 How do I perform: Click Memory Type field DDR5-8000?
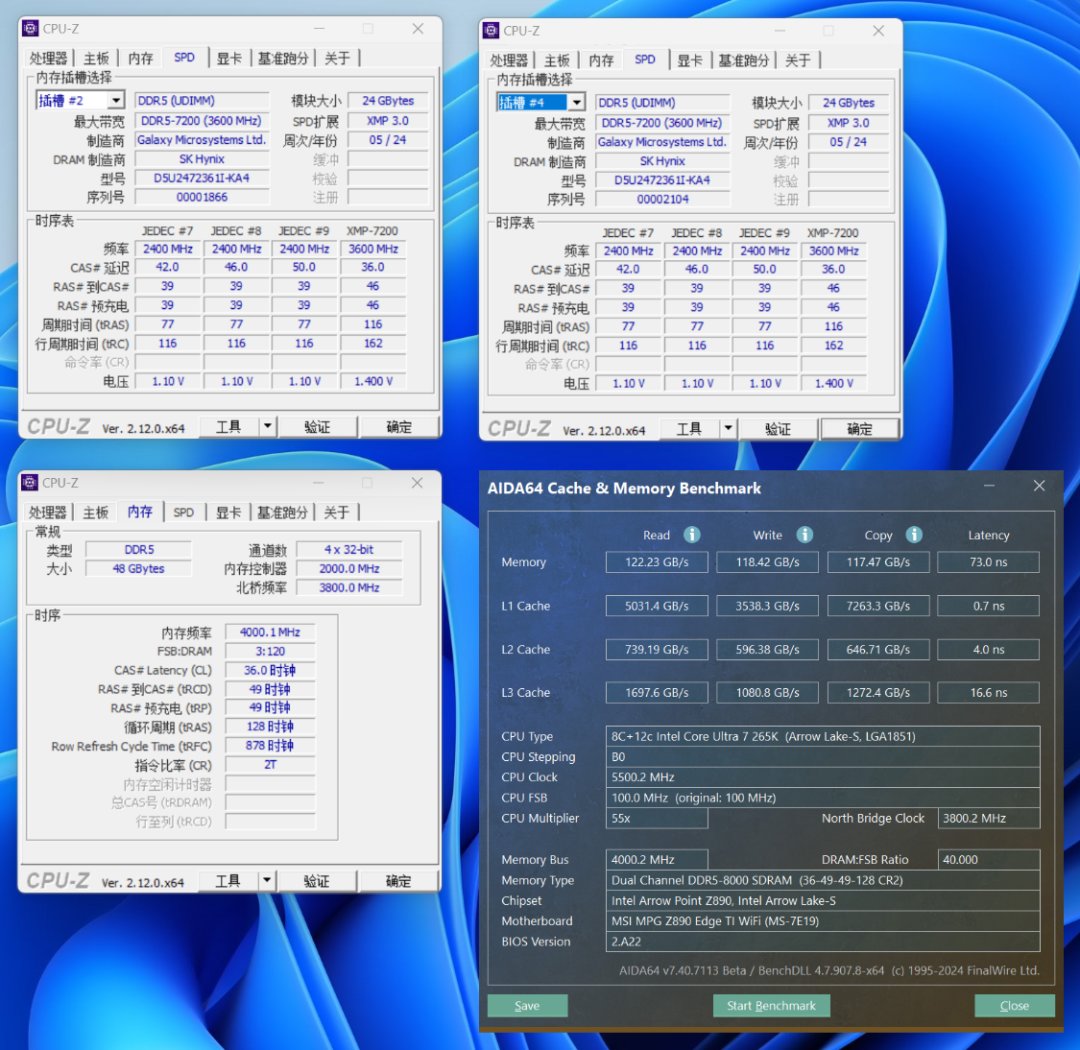(x=823, y=880)
